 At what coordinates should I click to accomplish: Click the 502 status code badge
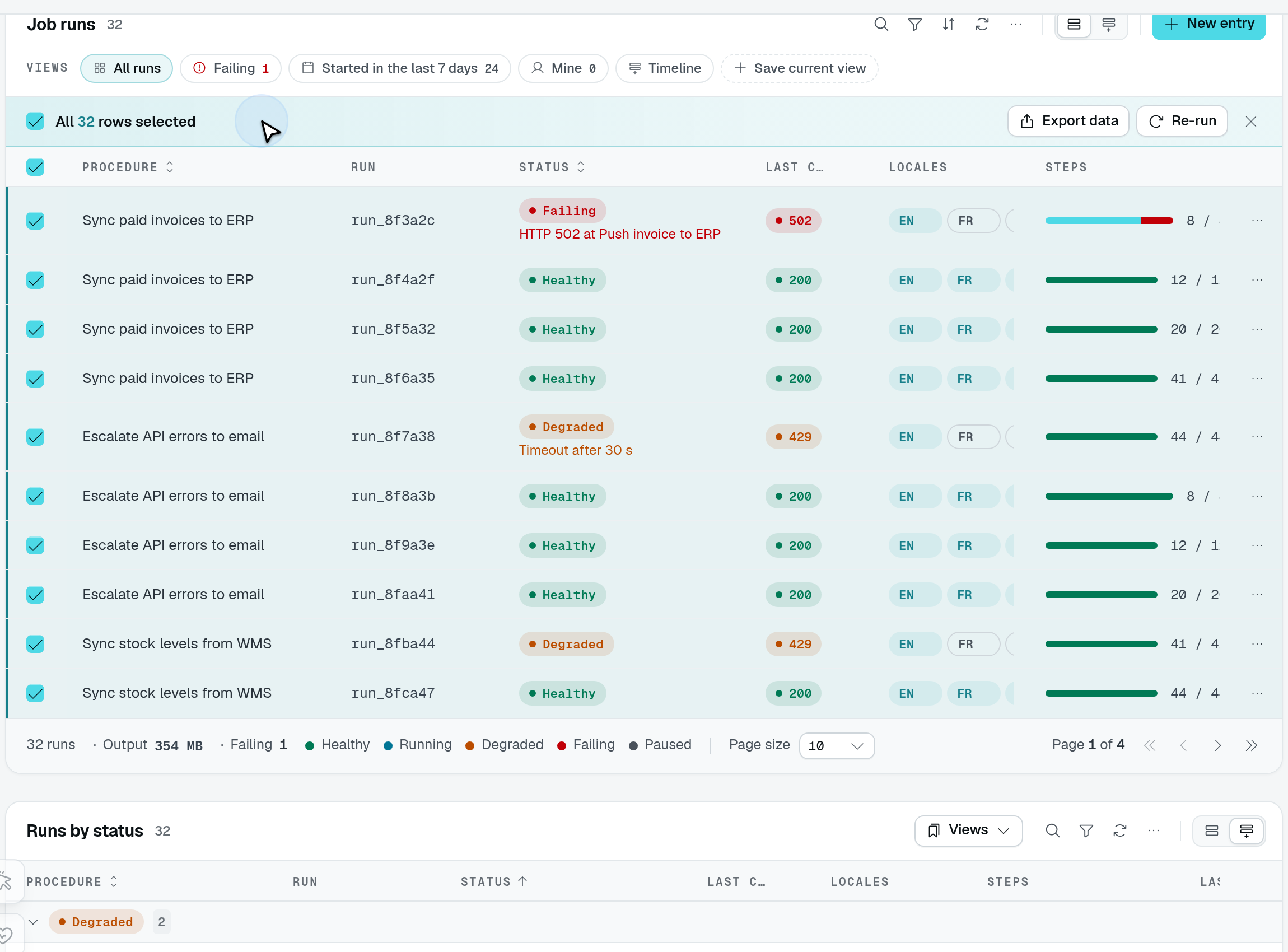(793, 221)
